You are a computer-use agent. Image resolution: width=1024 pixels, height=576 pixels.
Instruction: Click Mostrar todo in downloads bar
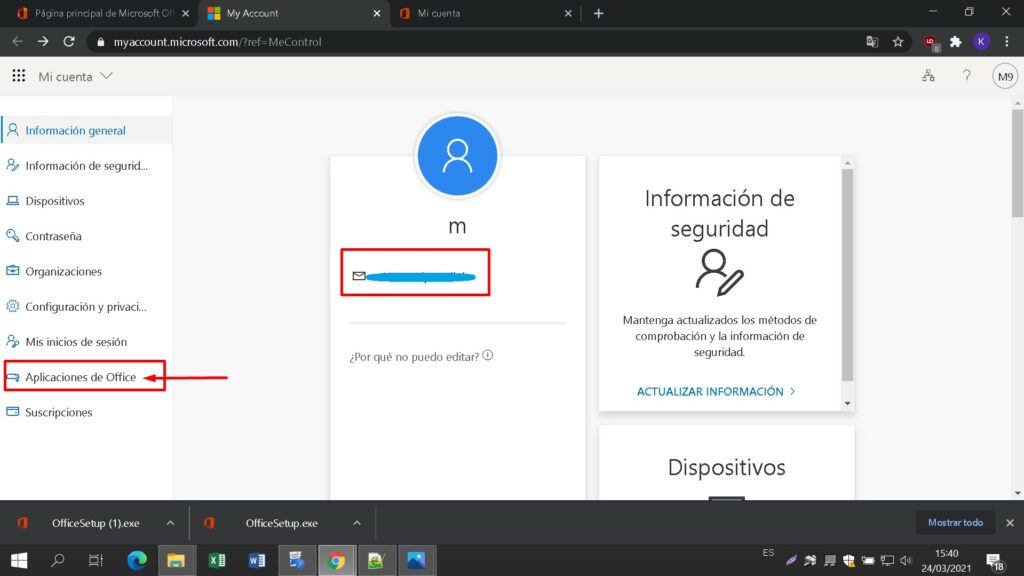955,523
